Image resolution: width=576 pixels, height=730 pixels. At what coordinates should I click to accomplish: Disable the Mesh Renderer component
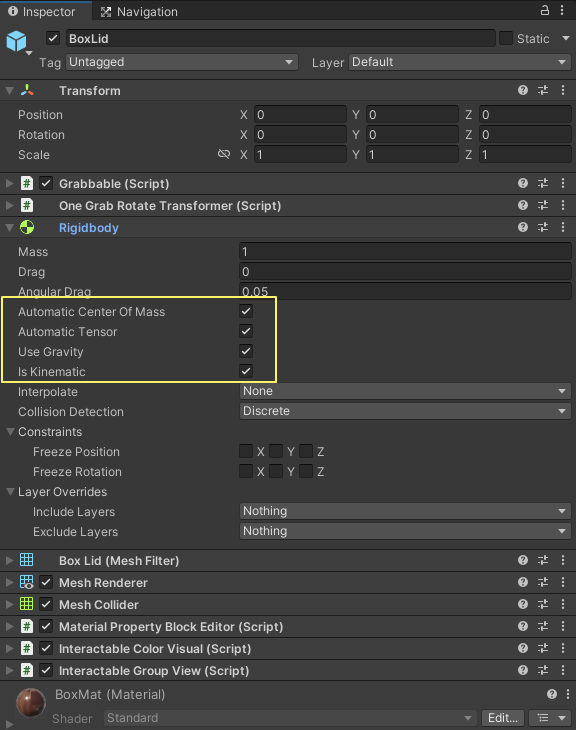(46, 582)
